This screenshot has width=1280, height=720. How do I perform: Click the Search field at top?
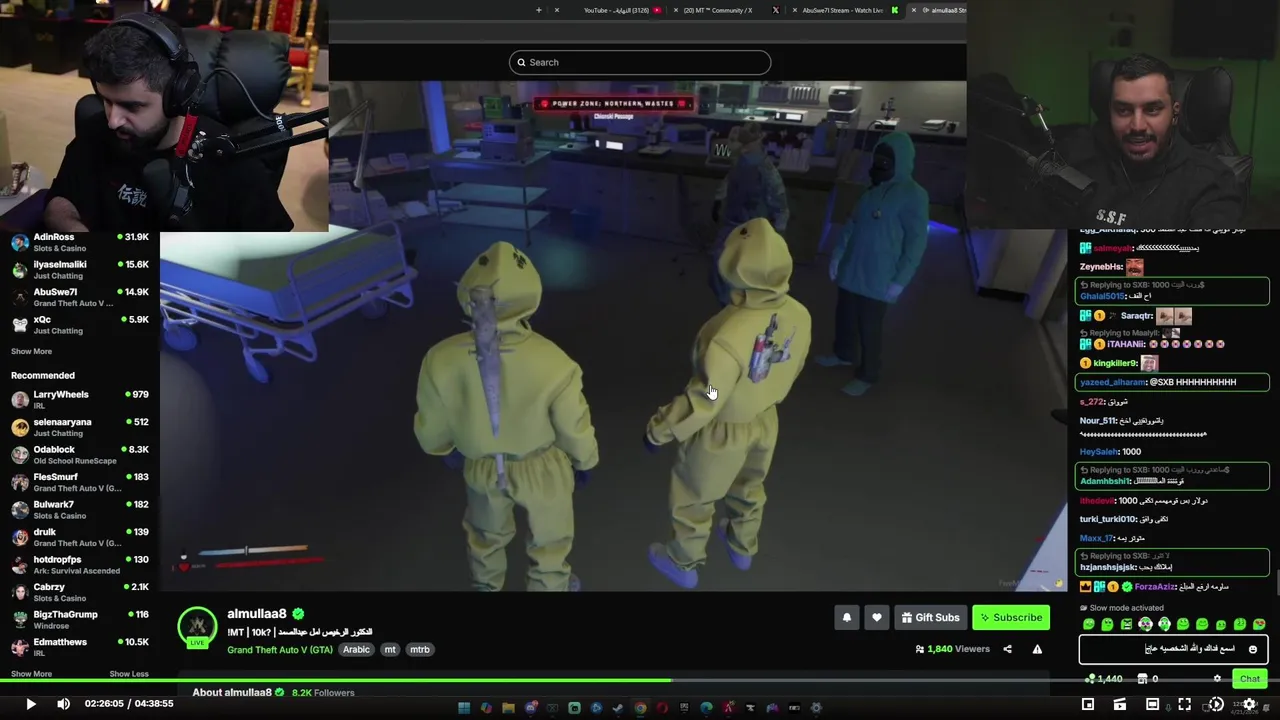pyautogui.click(x=640, y=62)
